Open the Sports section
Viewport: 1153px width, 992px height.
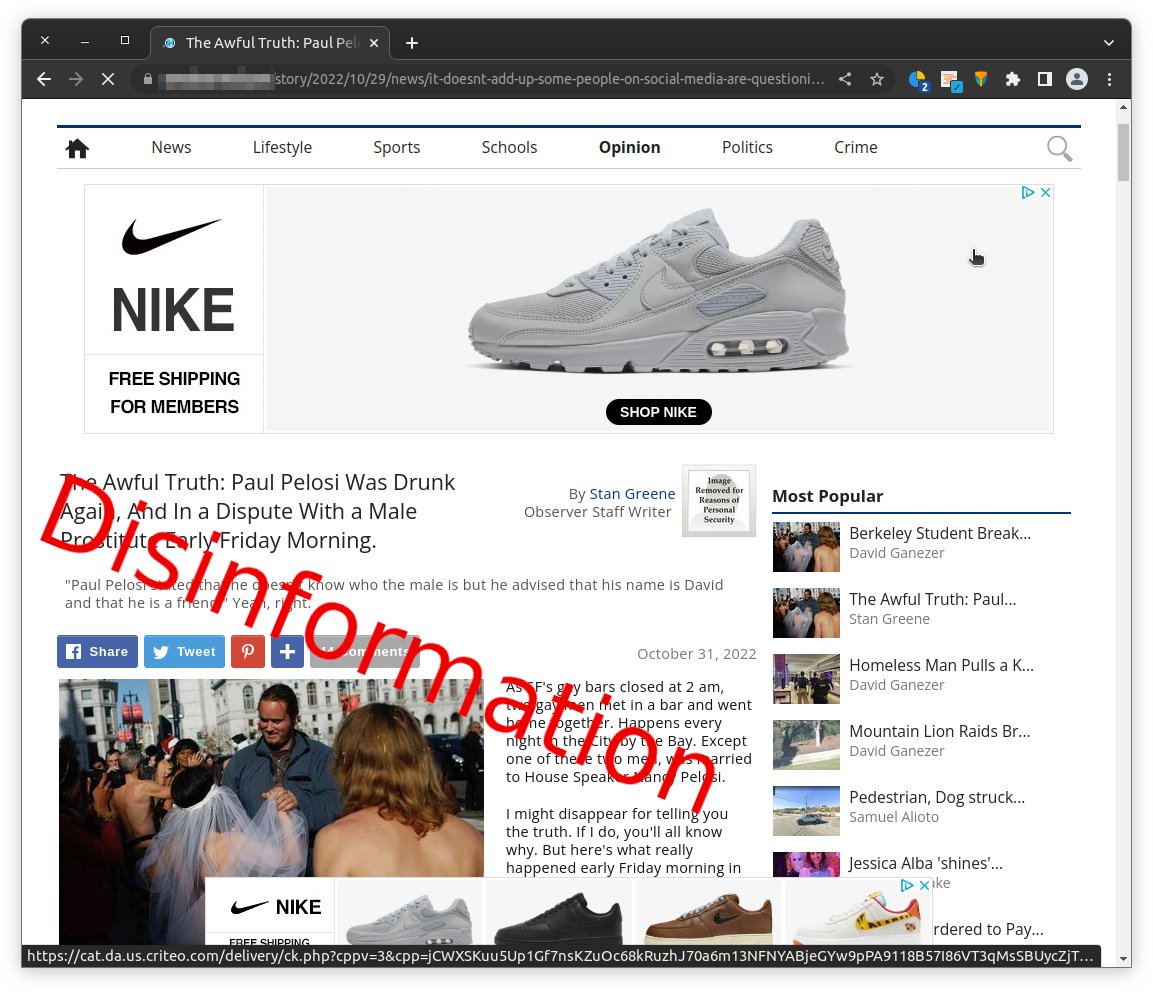click(396, 147)
